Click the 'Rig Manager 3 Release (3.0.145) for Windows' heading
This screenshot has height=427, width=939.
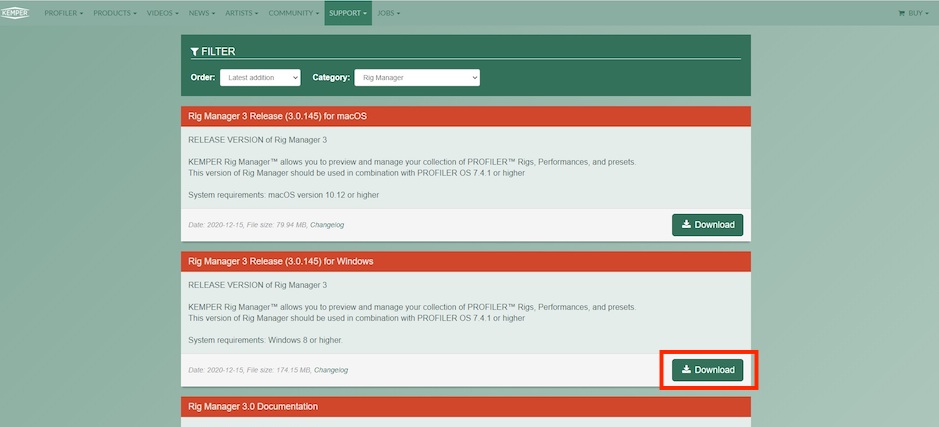coord(281,261)
